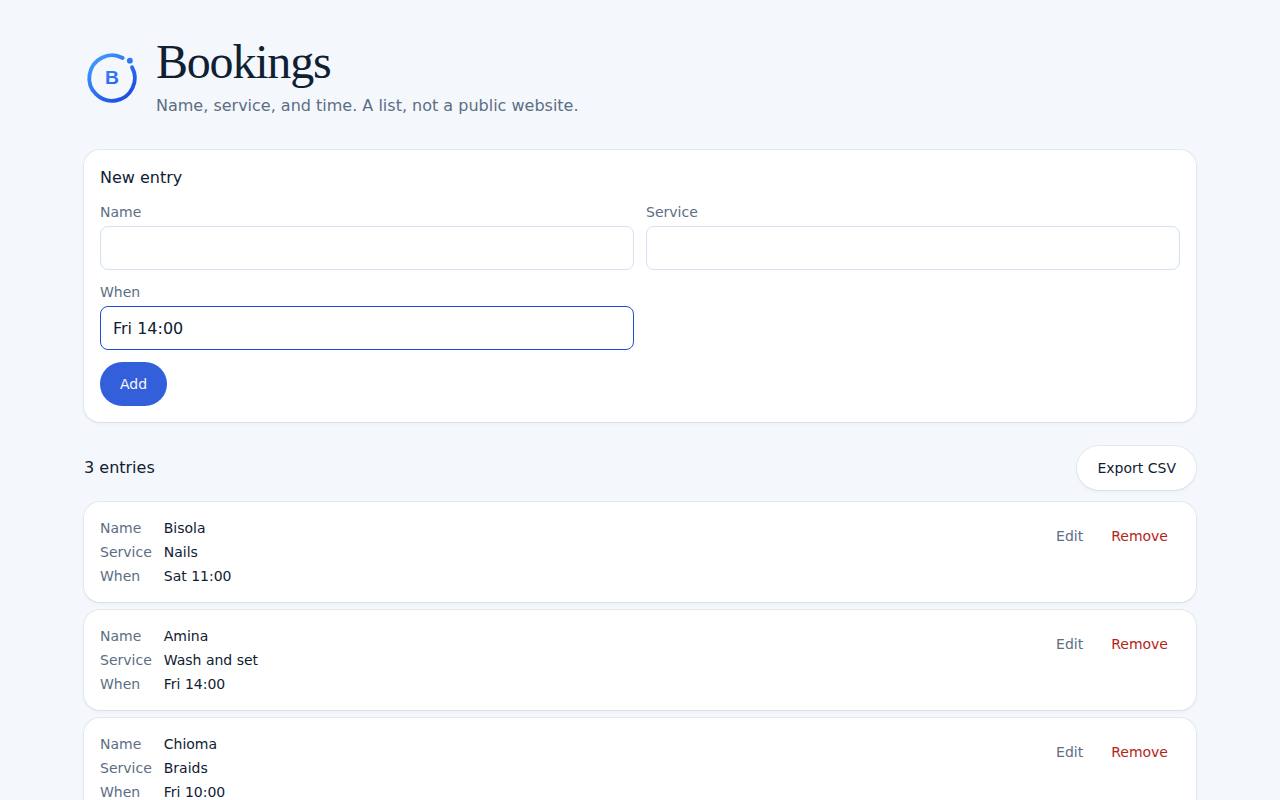This screenshot has width=1280, height=800.
Task: Remove the Amina booking
Action: point(1139,644)
